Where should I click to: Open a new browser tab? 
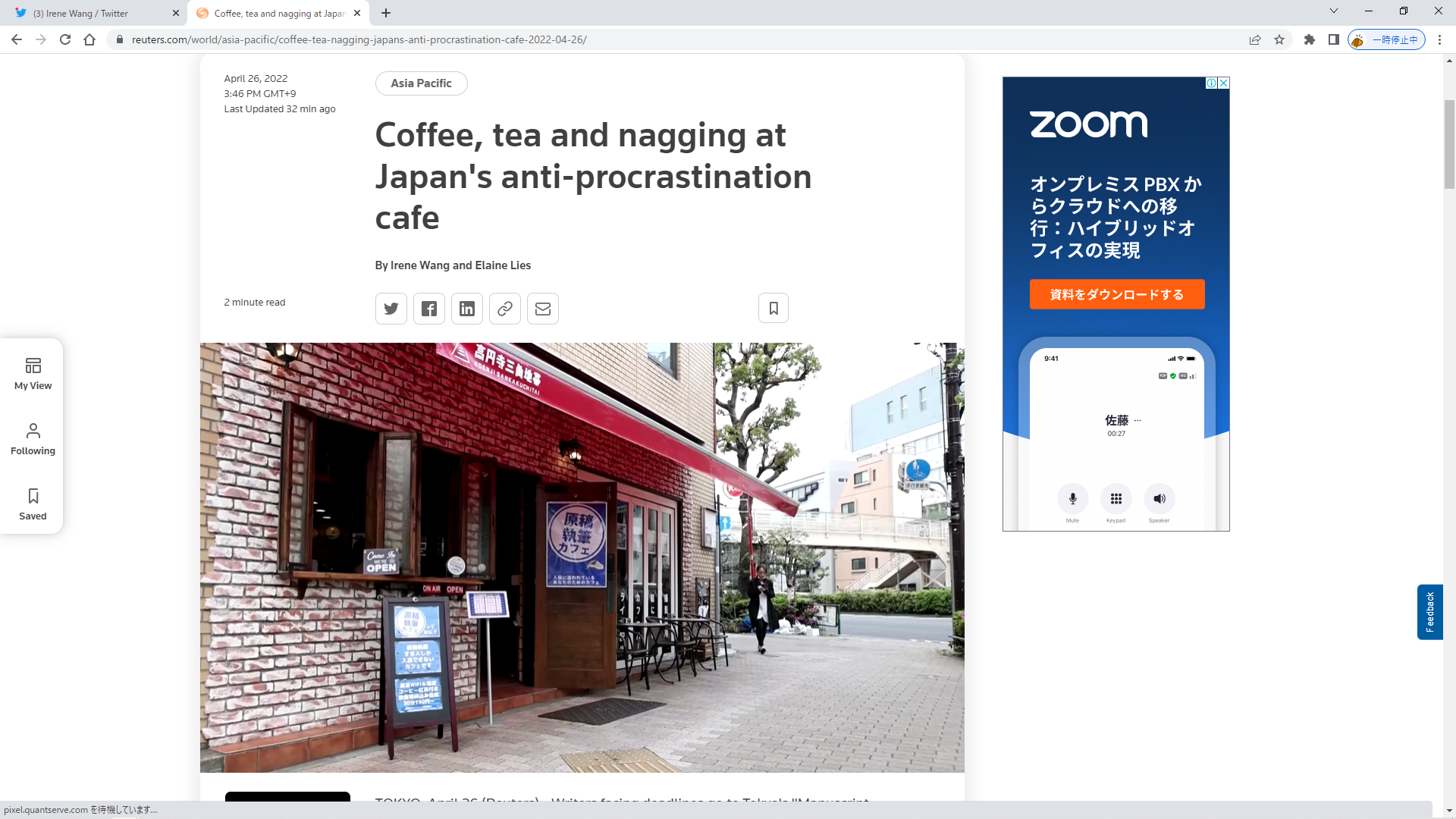(386, 13)
